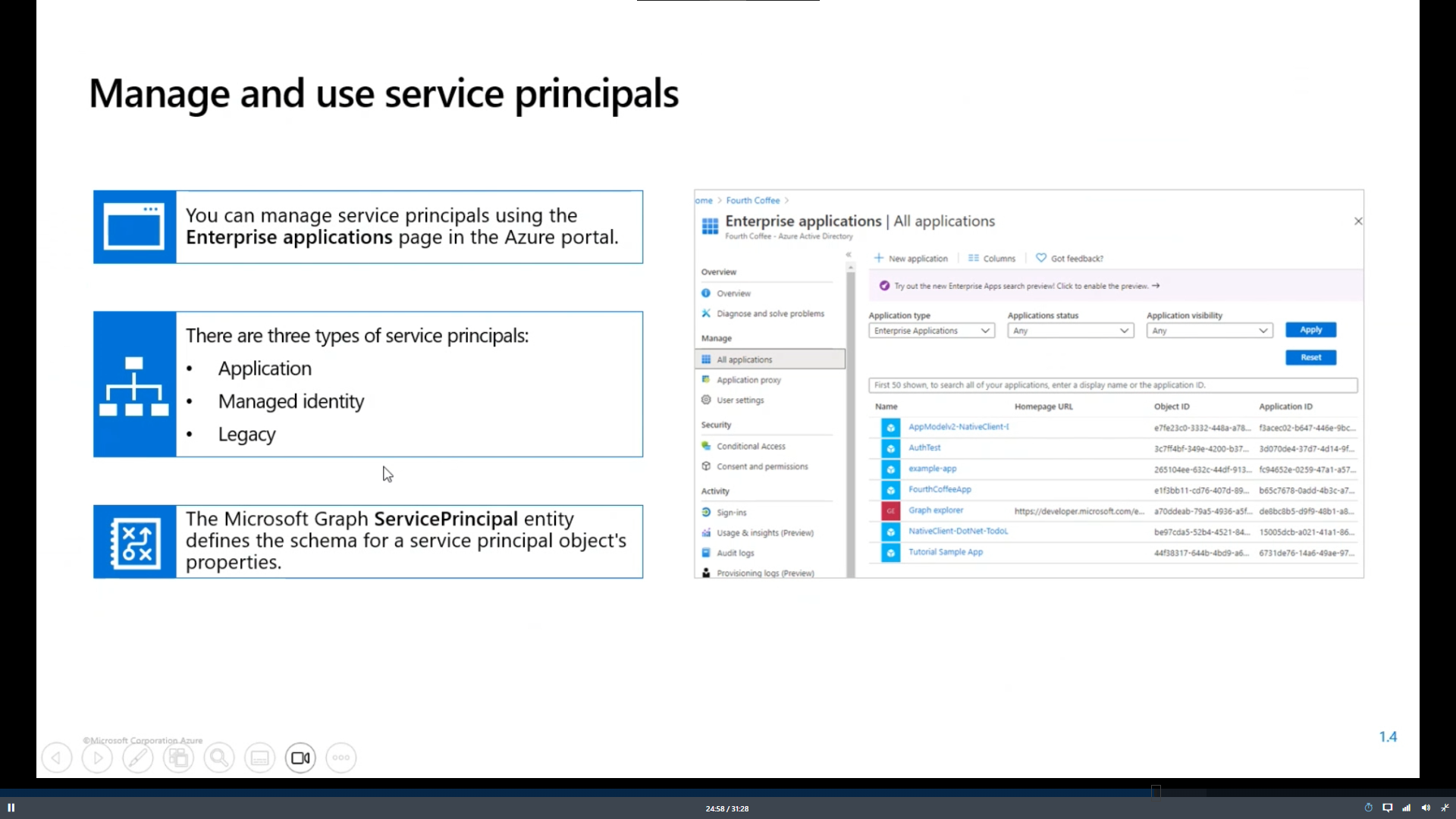This screenshot has width=1456, height=819.
Task: Select All applications menu item
Action: coord(769,359)
